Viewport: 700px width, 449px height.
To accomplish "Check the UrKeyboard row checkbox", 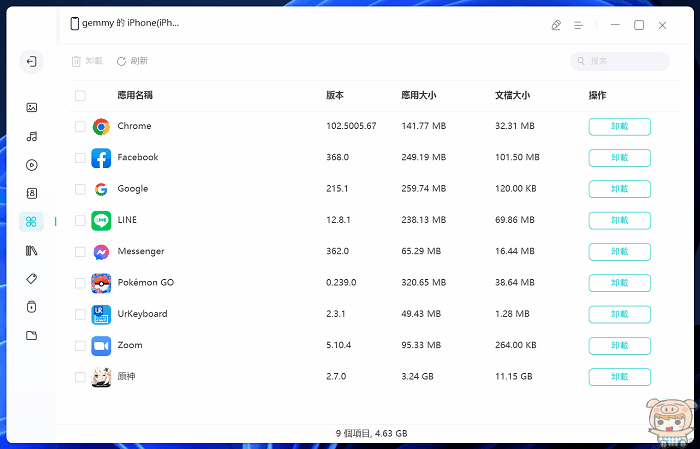I will point(80,314).
